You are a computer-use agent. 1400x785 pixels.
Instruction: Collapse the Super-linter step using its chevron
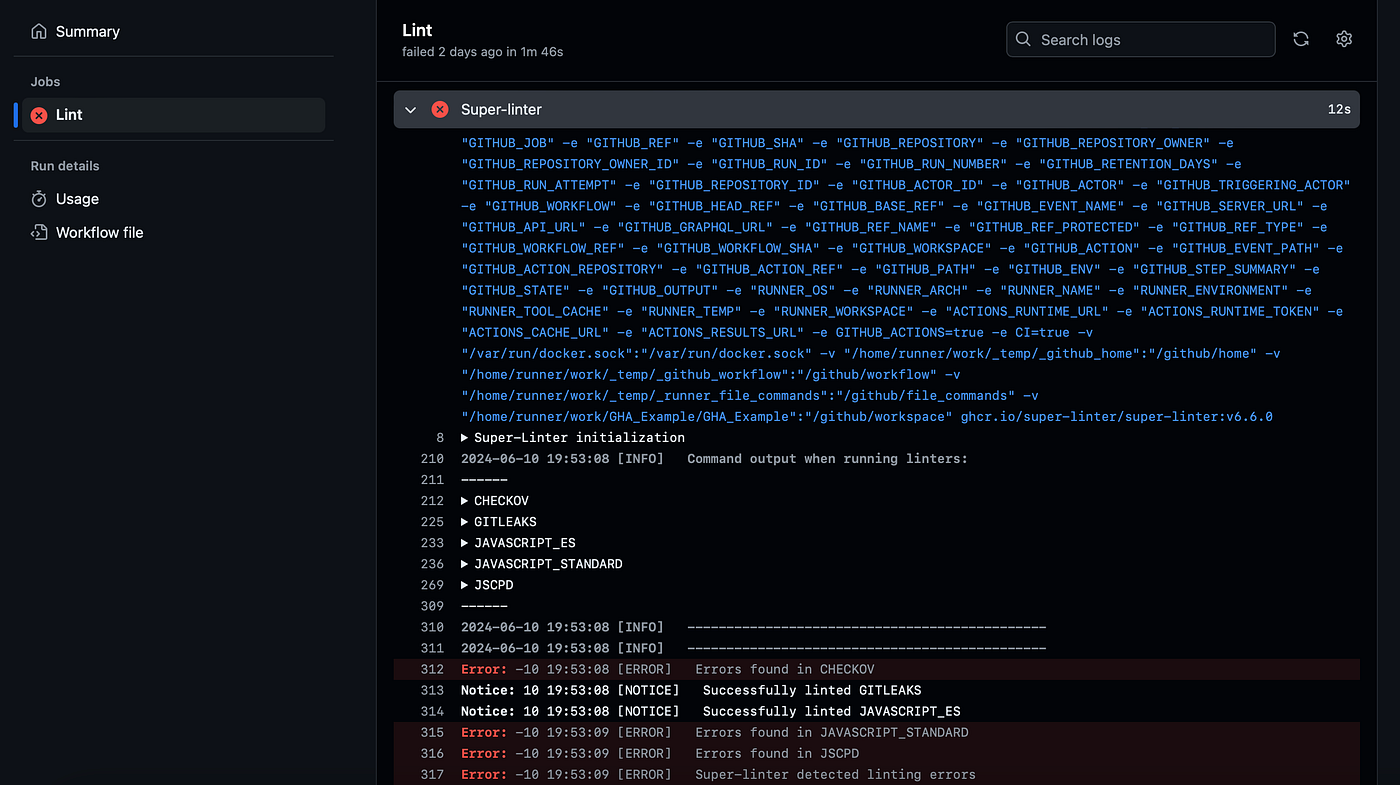coord(410,109)
